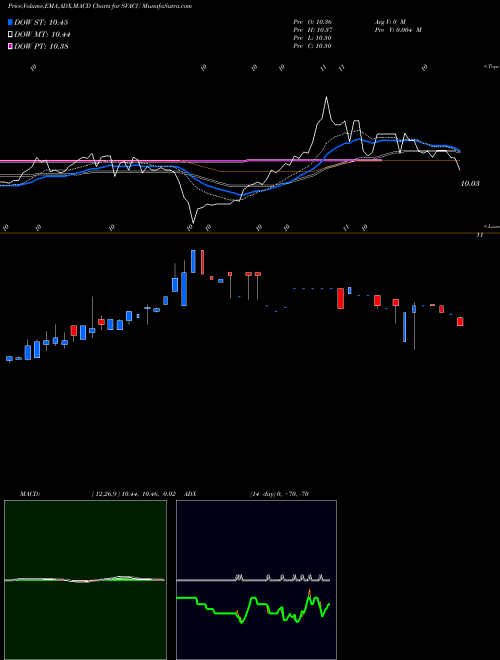Click the '<Tops' axis label
The height and width of the screenshot is (660, 500).
click(x=492, y=67)
